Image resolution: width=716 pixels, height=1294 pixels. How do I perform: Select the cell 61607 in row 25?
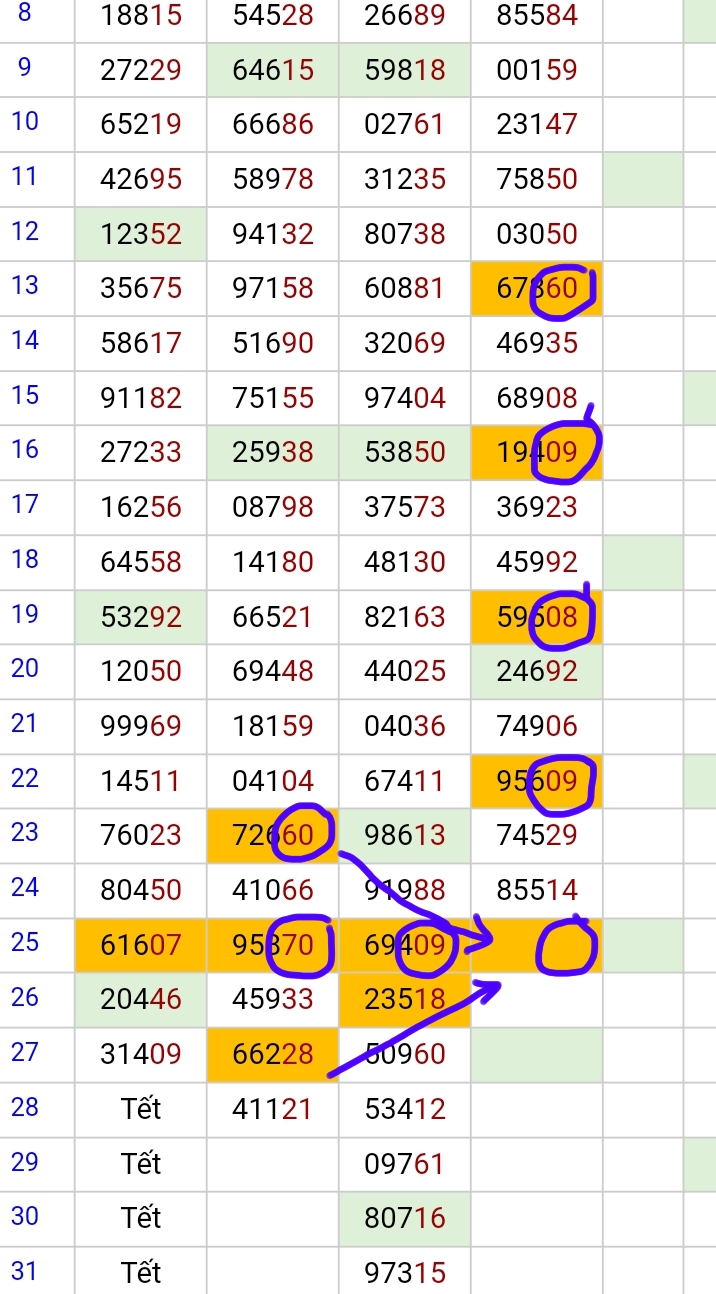[141, 944]
